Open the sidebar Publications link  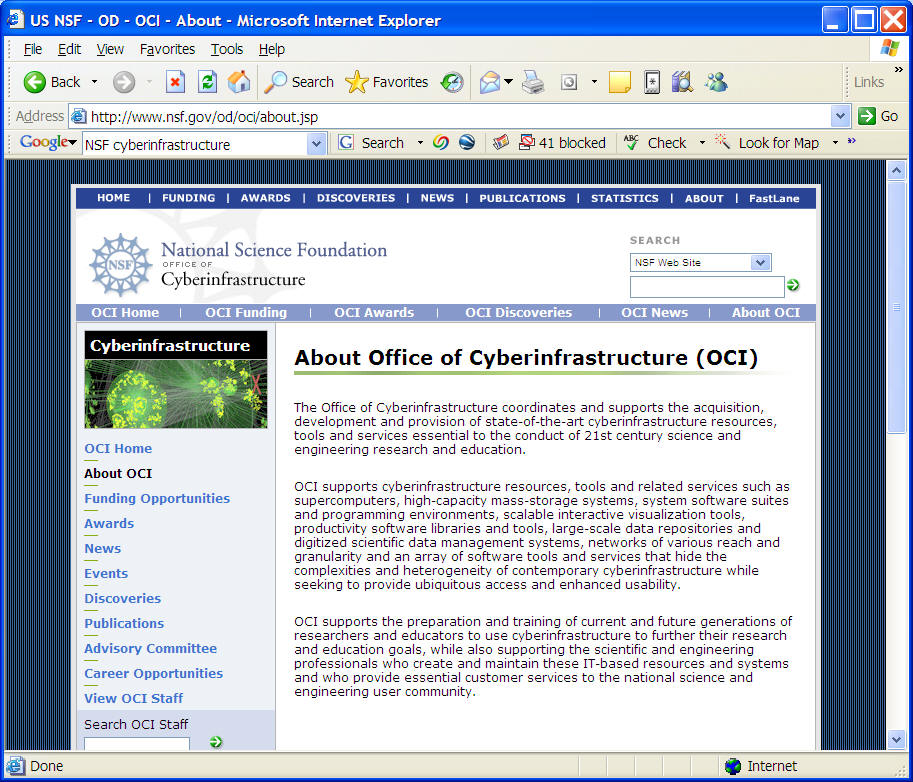coord(124,623)
